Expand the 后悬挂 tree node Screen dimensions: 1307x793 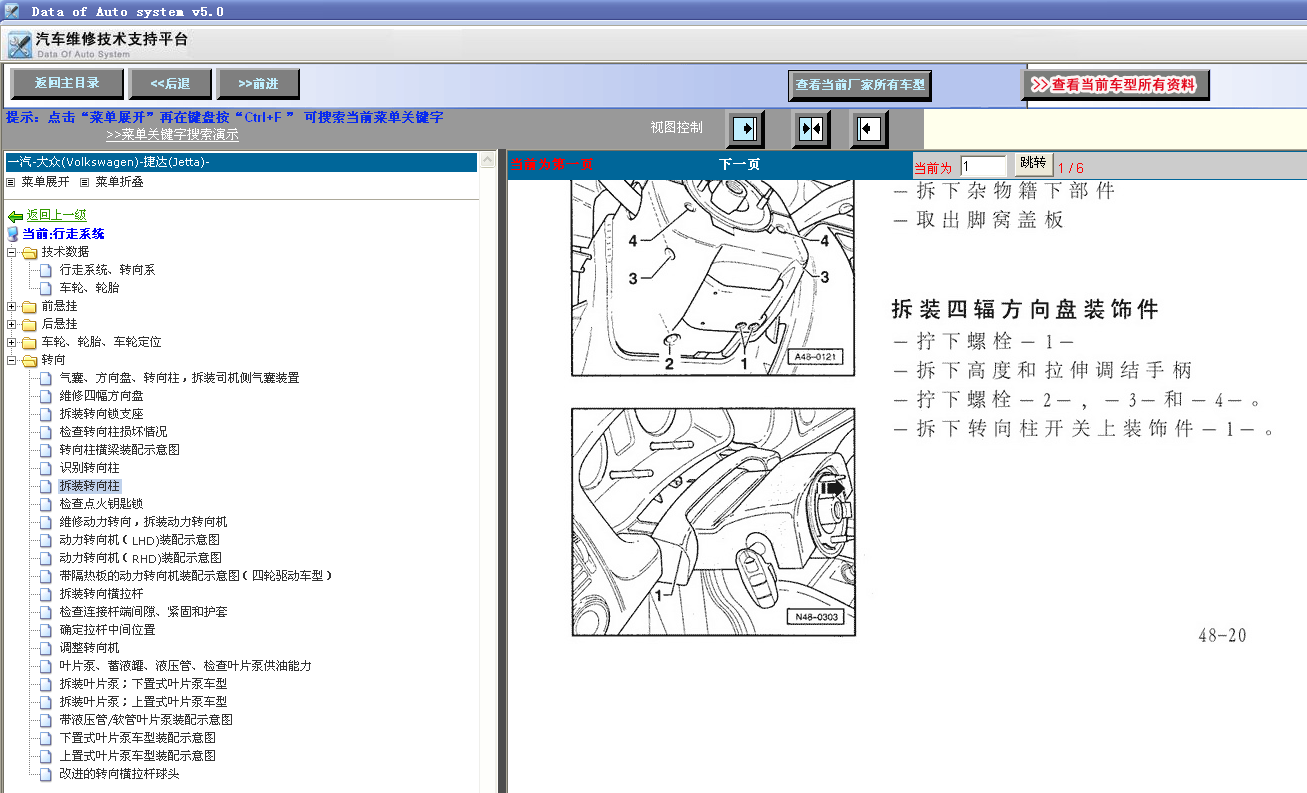(11, 324)
